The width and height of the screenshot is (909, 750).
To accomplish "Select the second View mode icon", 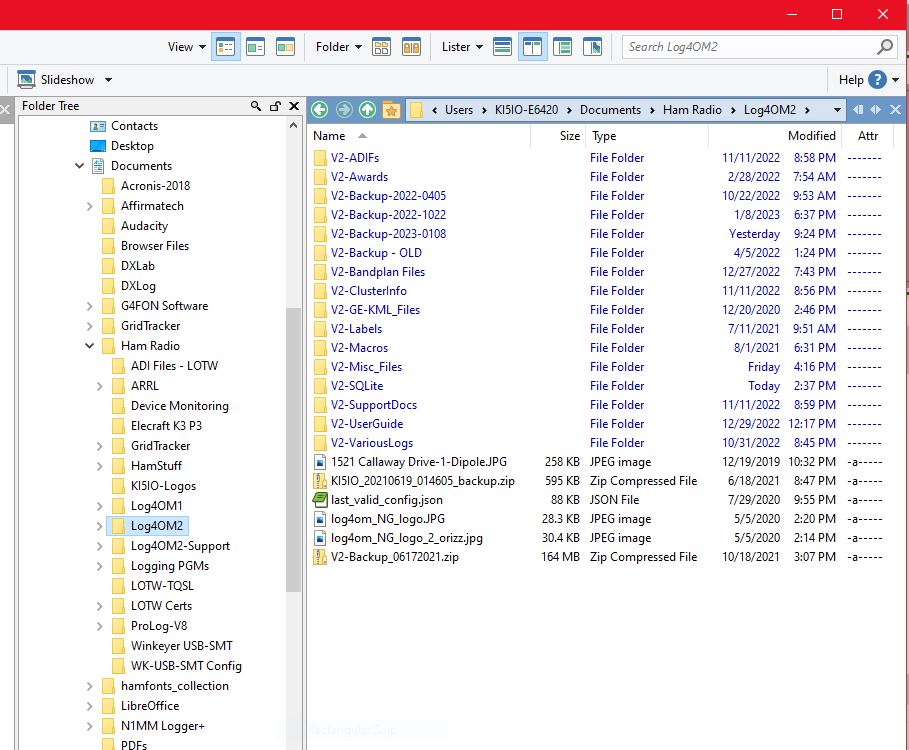I will pos(256,47).
